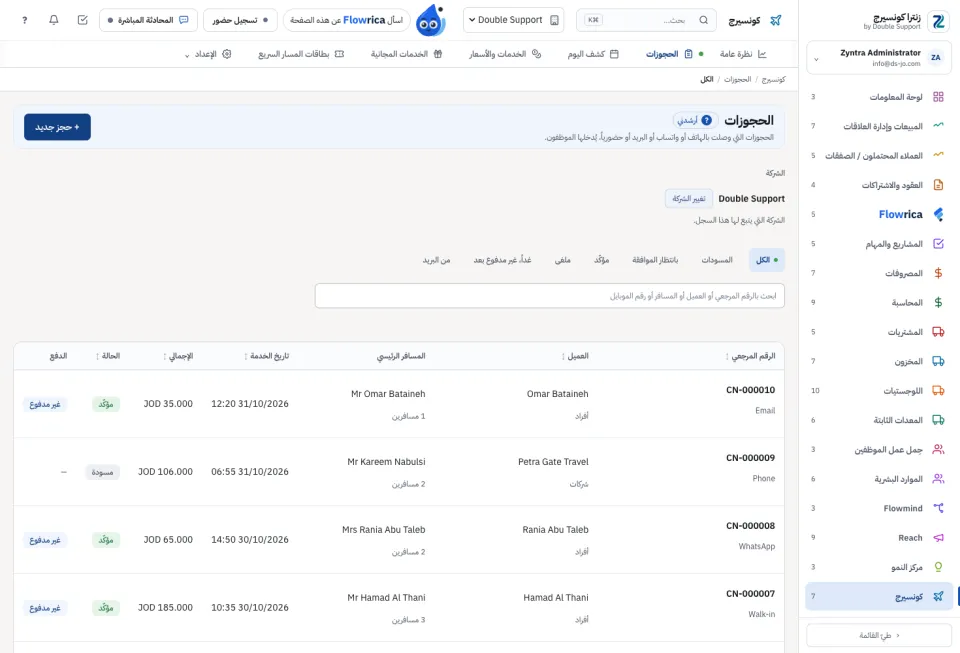960x653 pixels.
Task: Select the المسودات filter tab
Action: click(x=716, y=260)
